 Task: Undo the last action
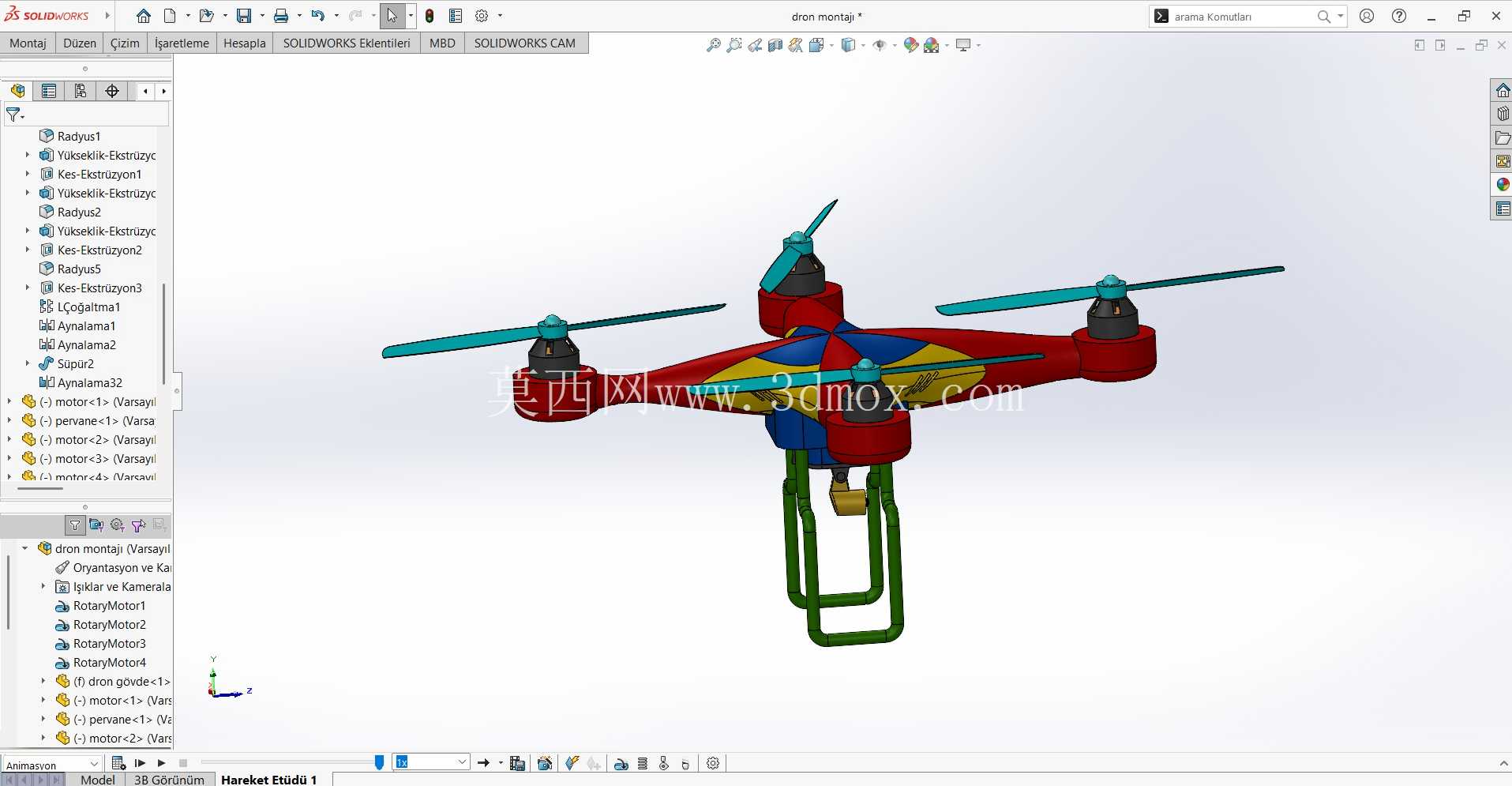pyautogui.click(x=318, y=16)
